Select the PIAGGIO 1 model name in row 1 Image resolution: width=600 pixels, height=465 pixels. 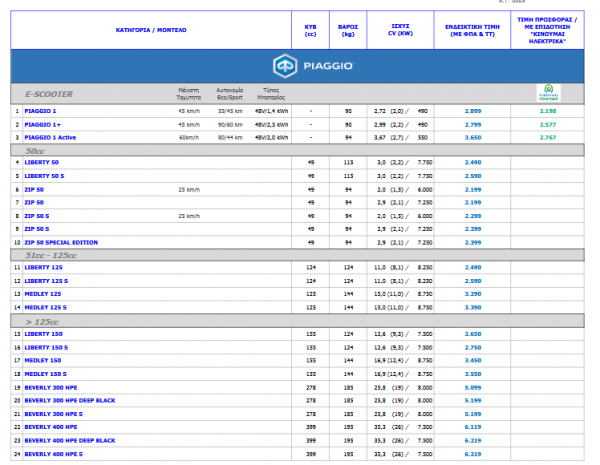coord(40,111)
